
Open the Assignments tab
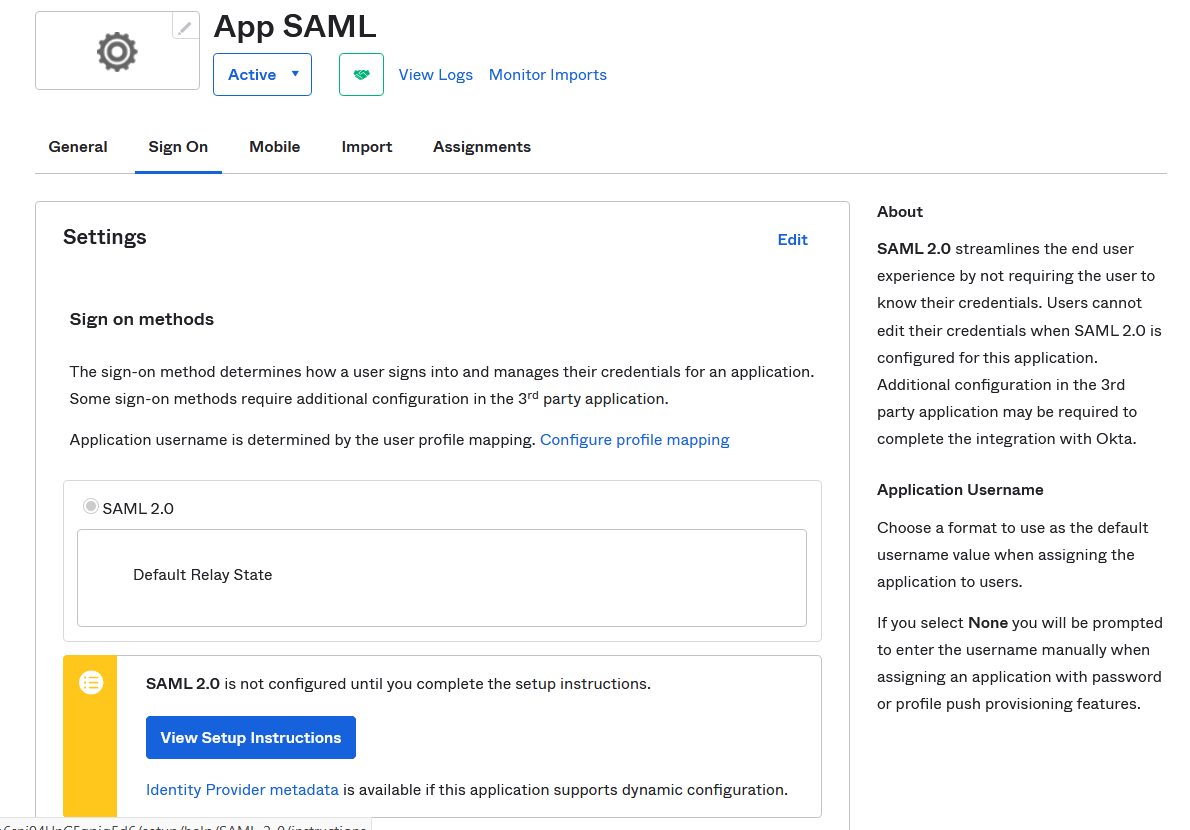(x=482, y=147)
